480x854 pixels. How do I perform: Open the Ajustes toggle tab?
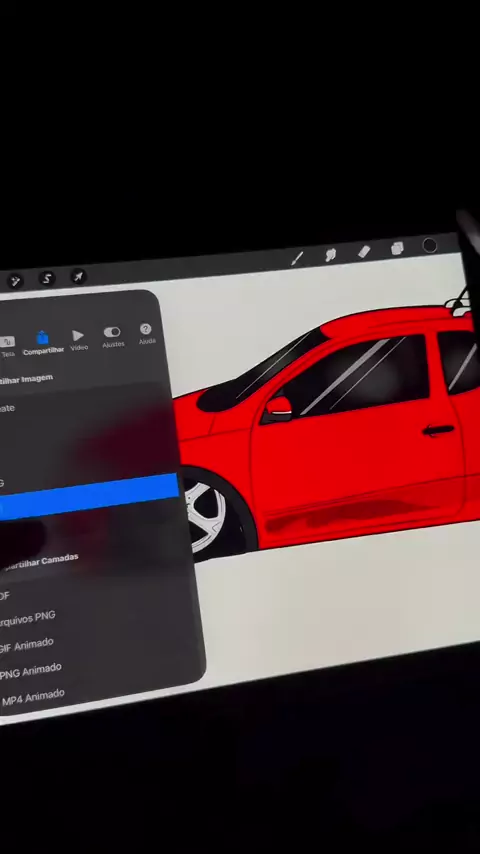click(x=113, y=337)
